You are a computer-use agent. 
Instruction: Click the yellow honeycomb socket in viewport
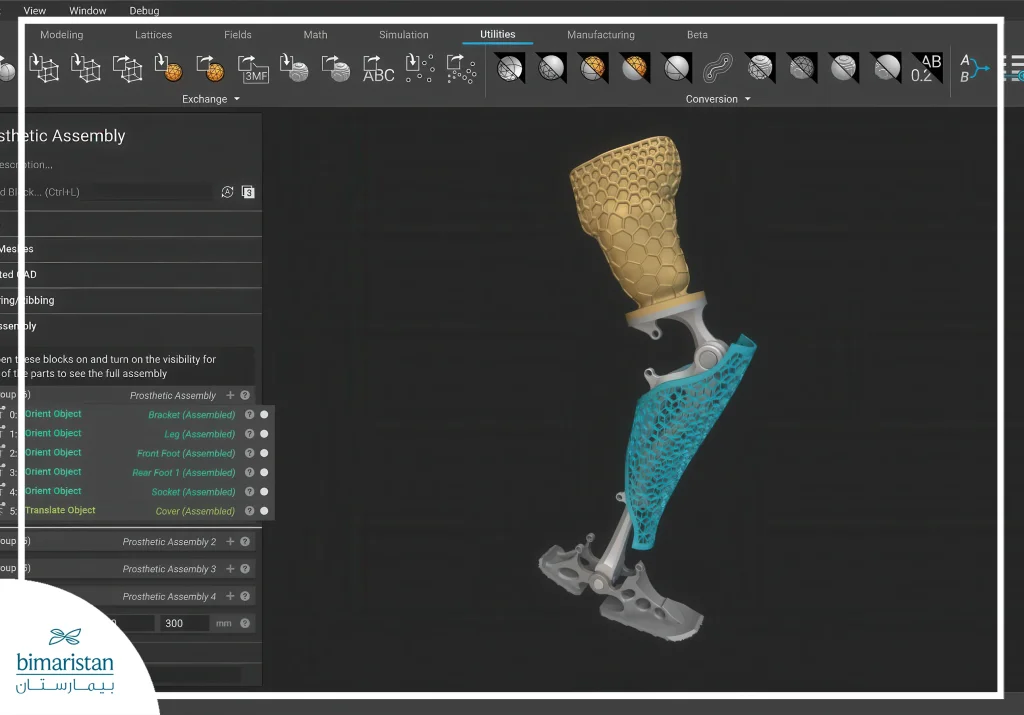(630, 222)
